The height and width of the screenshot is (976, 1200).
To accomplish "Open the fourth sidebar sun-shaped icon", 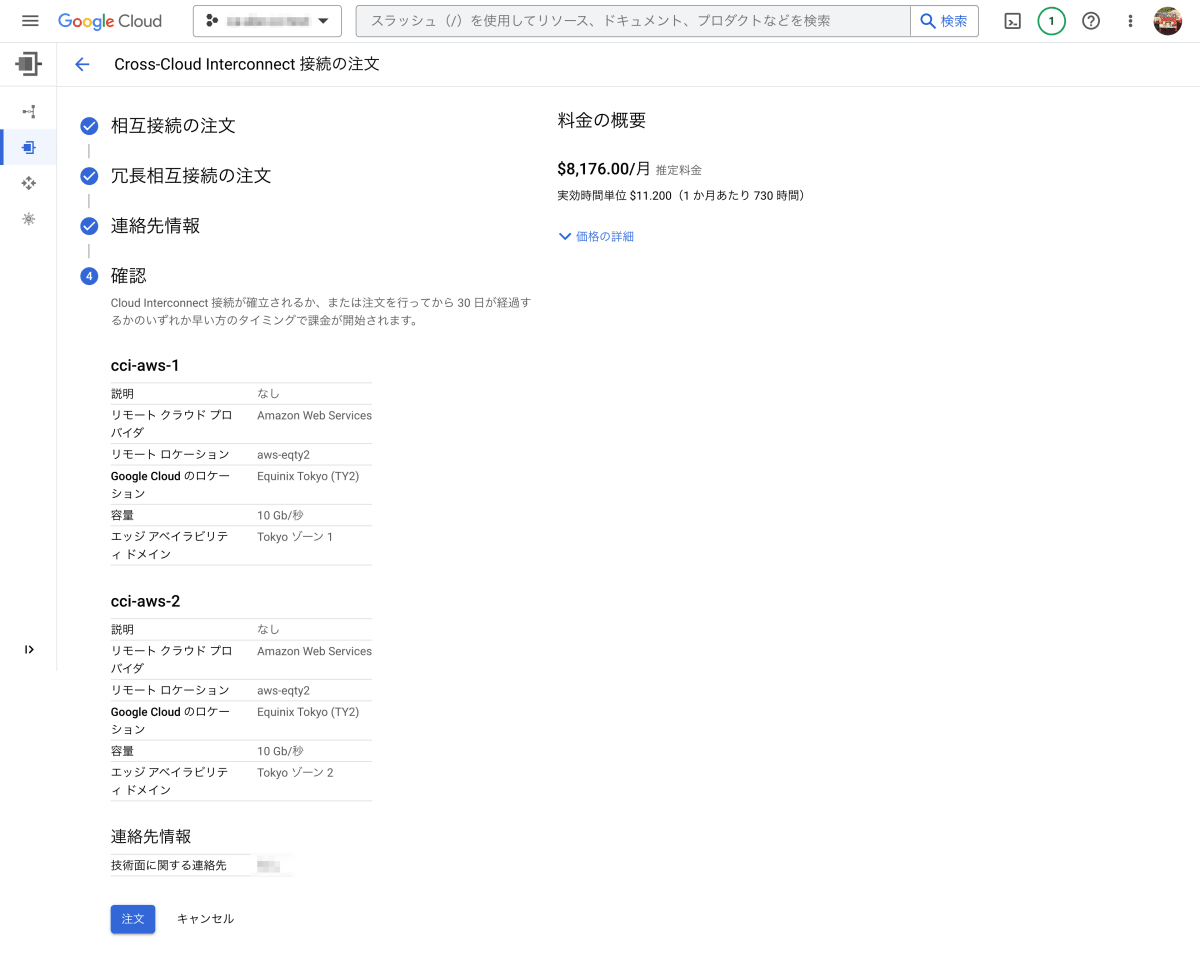I will point(29,219).
